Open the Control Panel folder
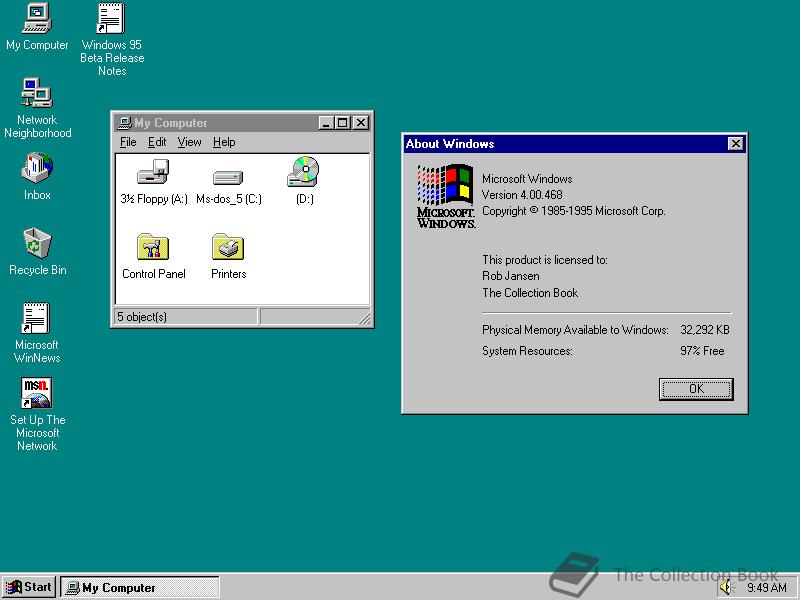The height and width of the screenshot is (600, 800). click(x=153, y=247)
